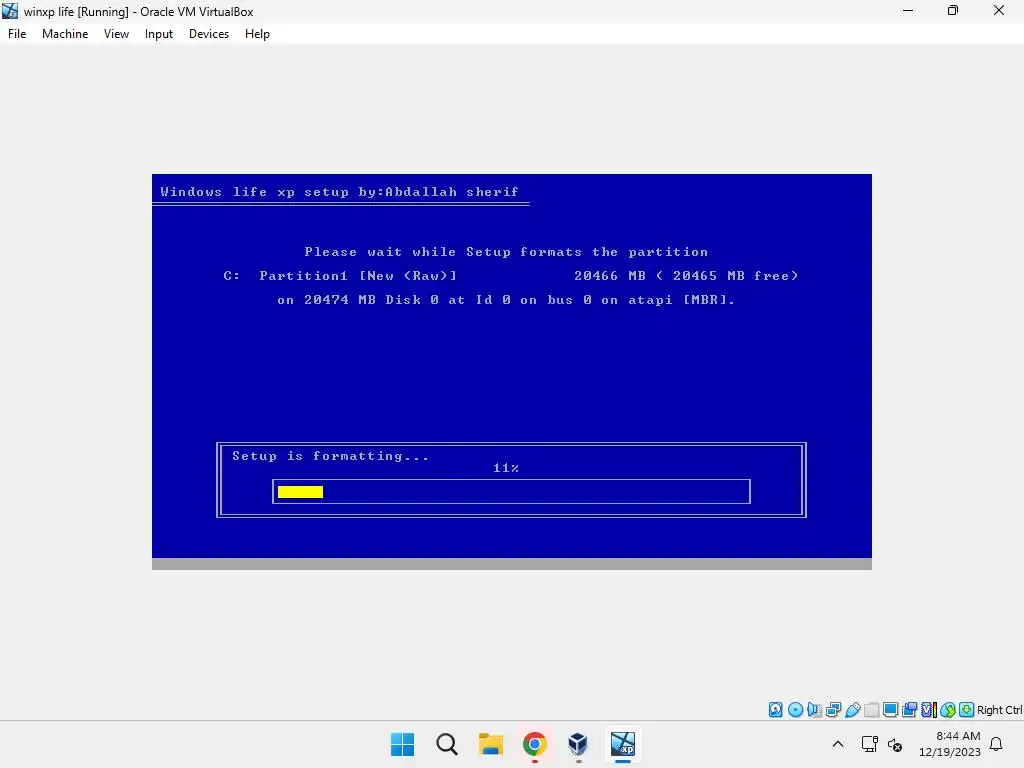
Task: Click the 'Setup is formatting...' text
Action: coord(330,456)
